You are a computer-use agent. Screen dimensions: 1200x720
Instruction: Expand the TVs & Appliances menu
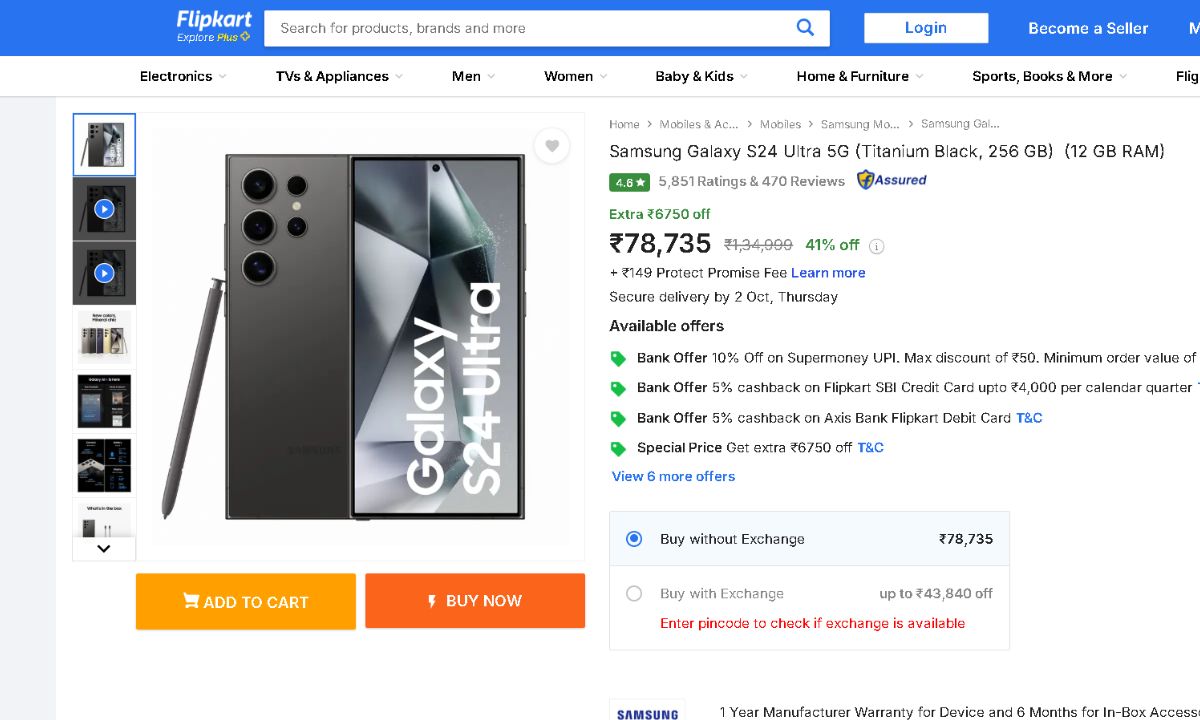pyautogui.click(x=339, y=76)
